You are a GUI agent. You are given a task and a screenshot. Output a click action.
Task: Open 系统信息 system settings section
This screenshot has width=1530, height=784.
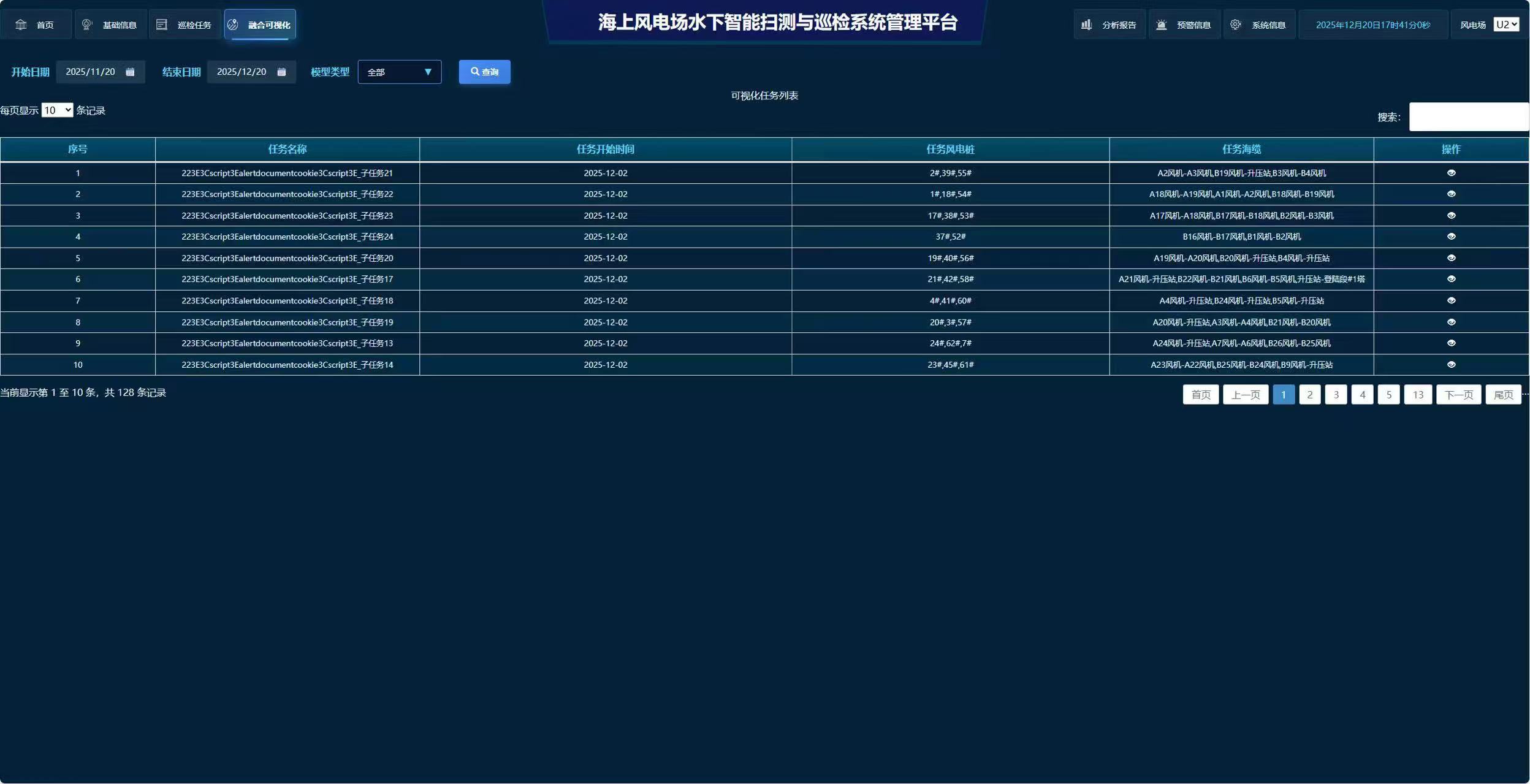(1259, 25)
